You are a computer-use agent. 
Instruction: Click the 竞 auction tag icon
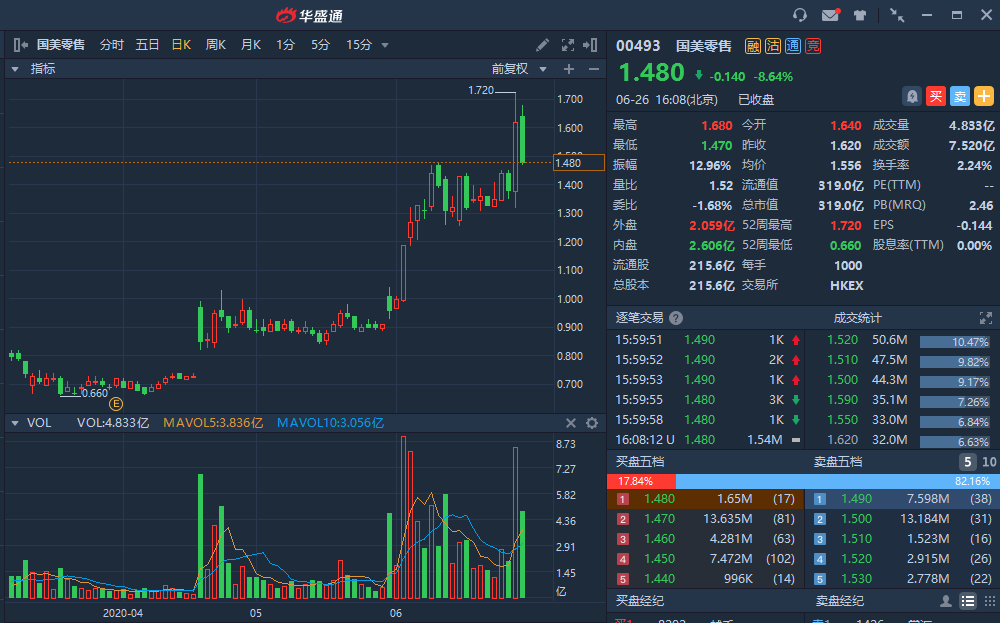(x=813, y=46)
